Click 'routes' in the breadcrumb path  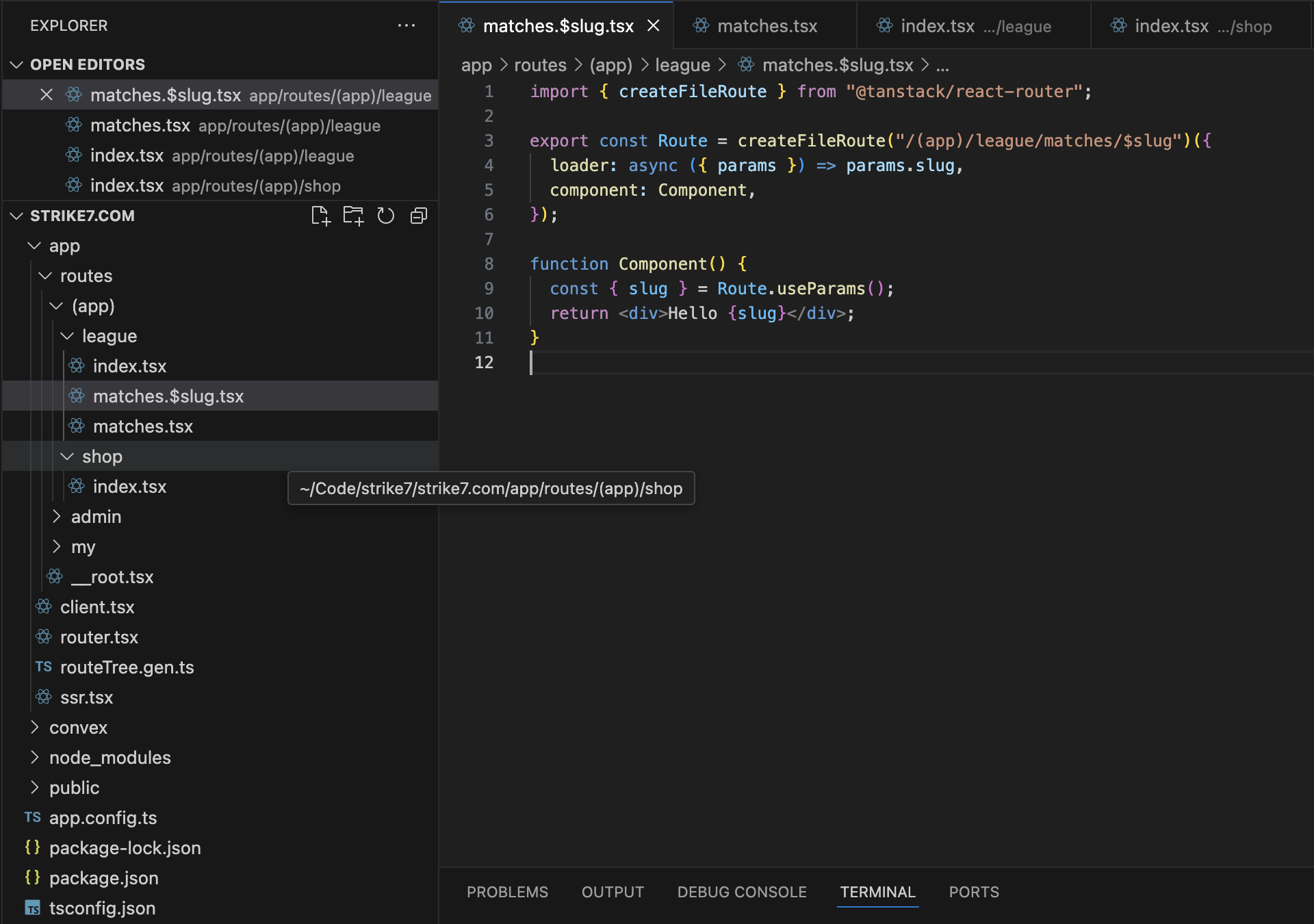pos(540,65)
